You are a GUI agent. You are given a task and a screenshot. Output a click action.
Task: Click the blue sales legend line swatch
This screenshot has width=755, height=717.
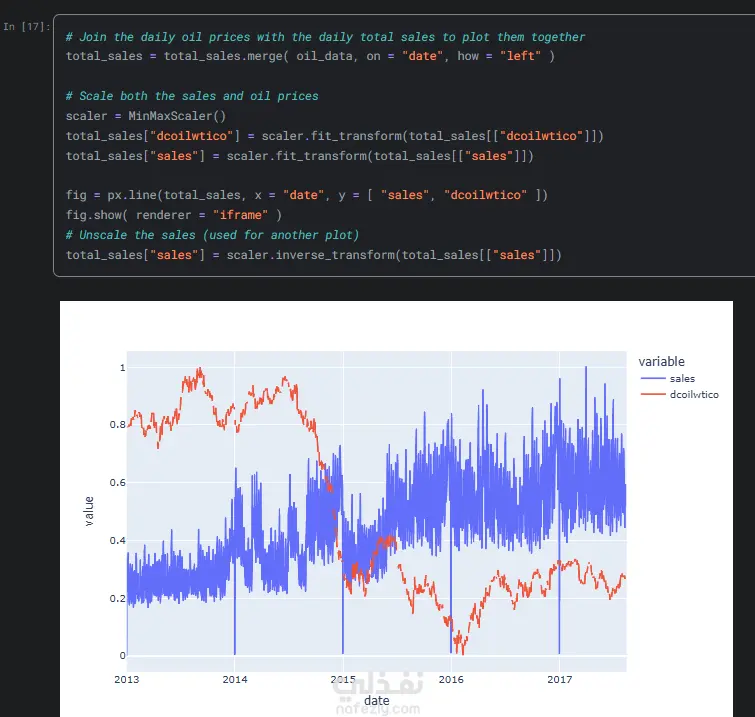click(653, 379)
